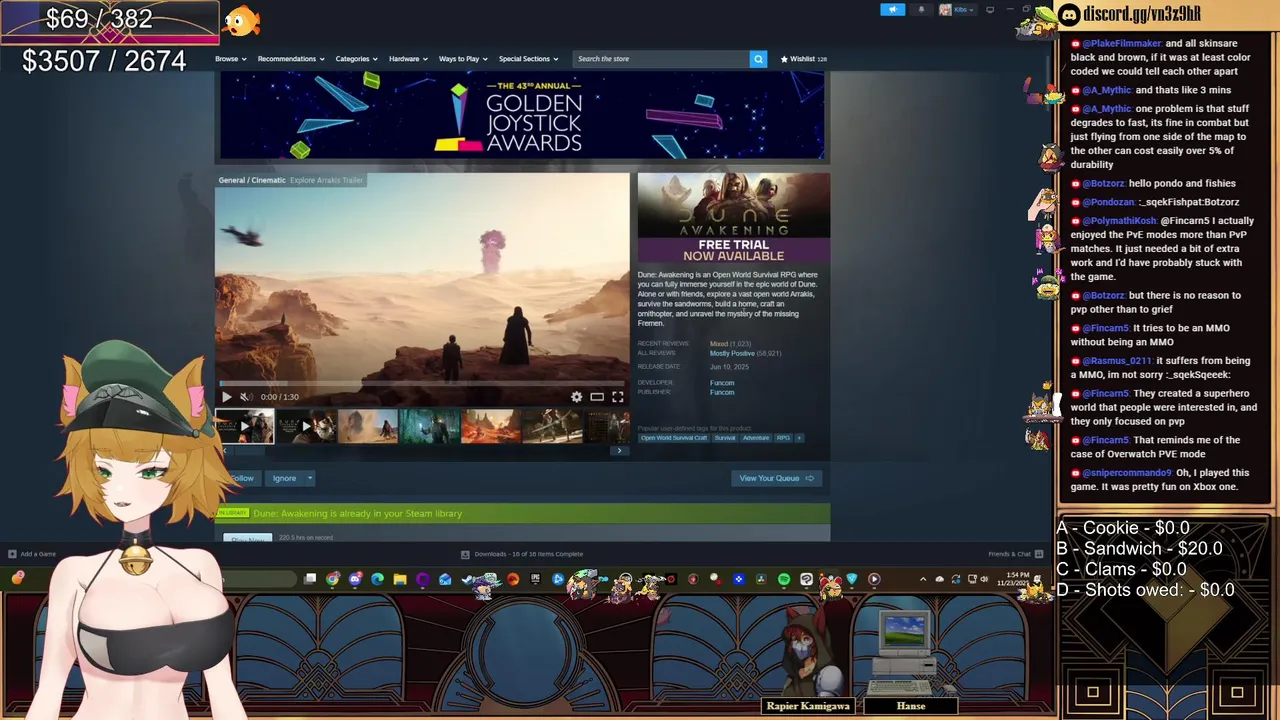Open the Dune Awakening free trial image
Viewport: 1280px width, 720px height.
[733, 218]
